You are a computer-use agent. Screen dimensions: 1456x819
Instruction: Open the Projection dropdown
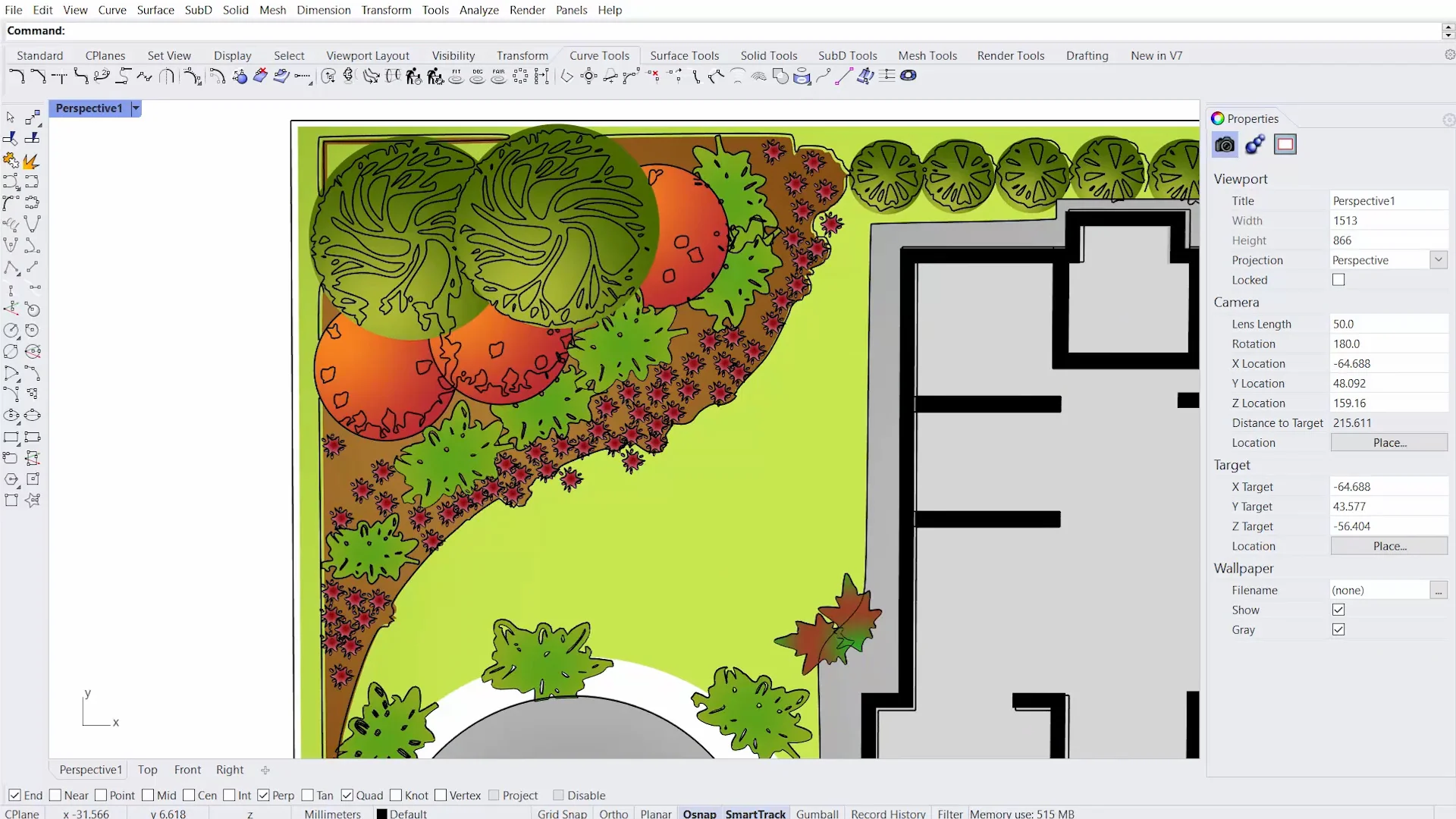coord(1438,260)
